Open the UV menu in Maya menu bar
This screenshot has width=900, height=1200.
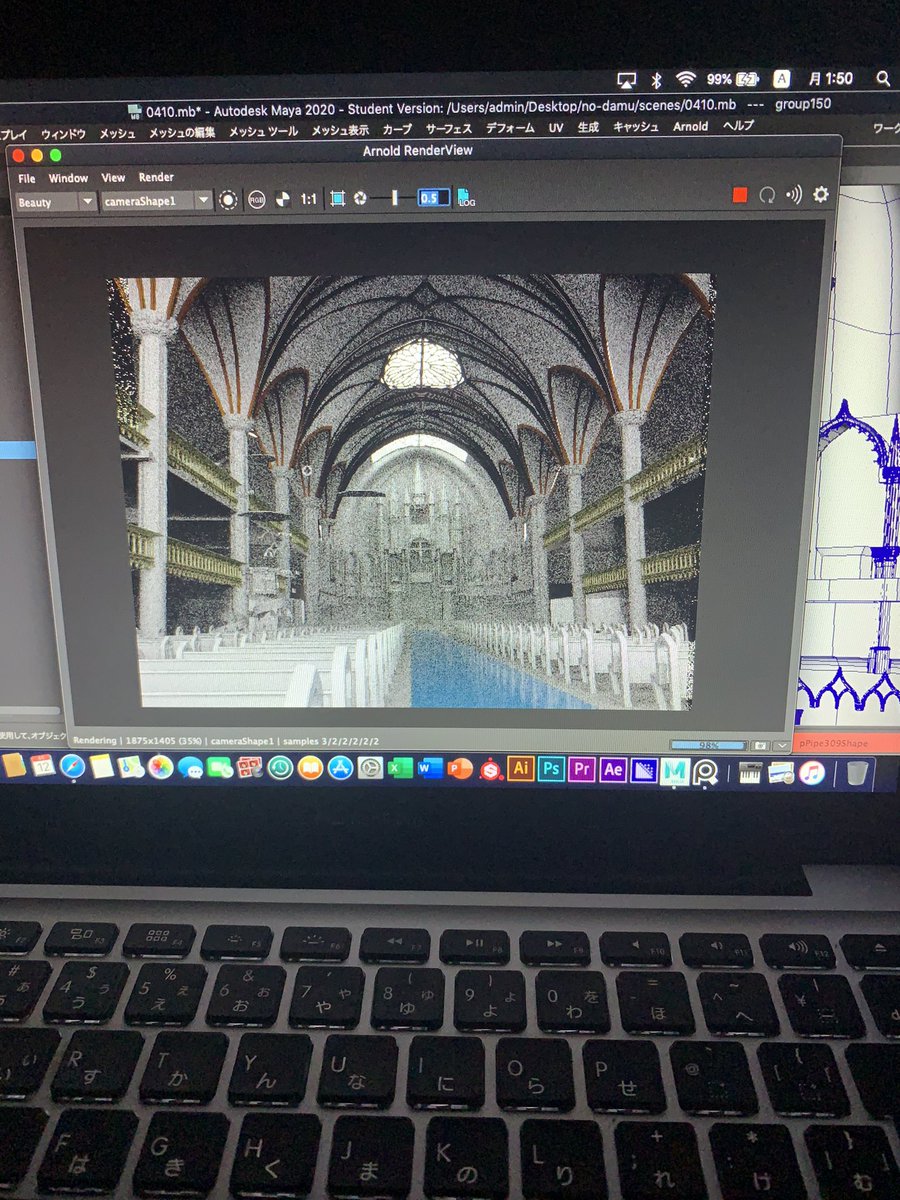(x=556, y=128)
